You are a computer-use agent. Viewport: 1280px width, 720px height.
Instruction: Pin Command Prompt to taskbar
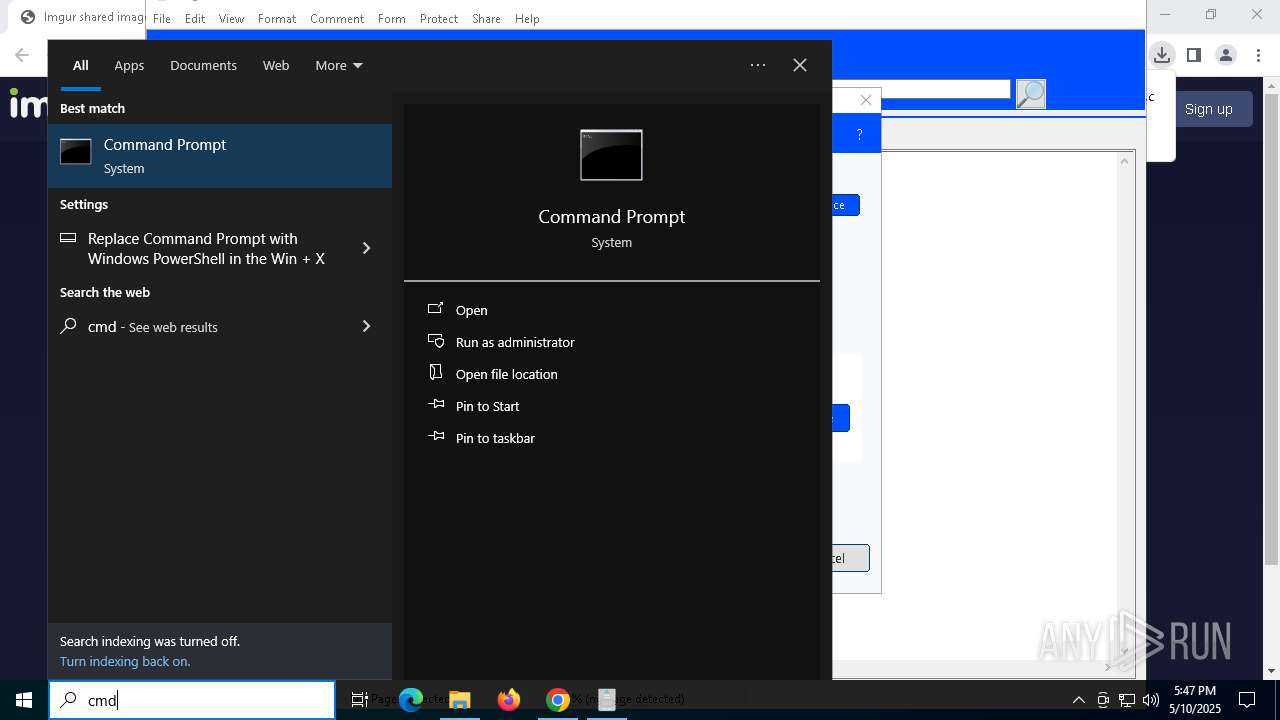click(x=495, y=438)
